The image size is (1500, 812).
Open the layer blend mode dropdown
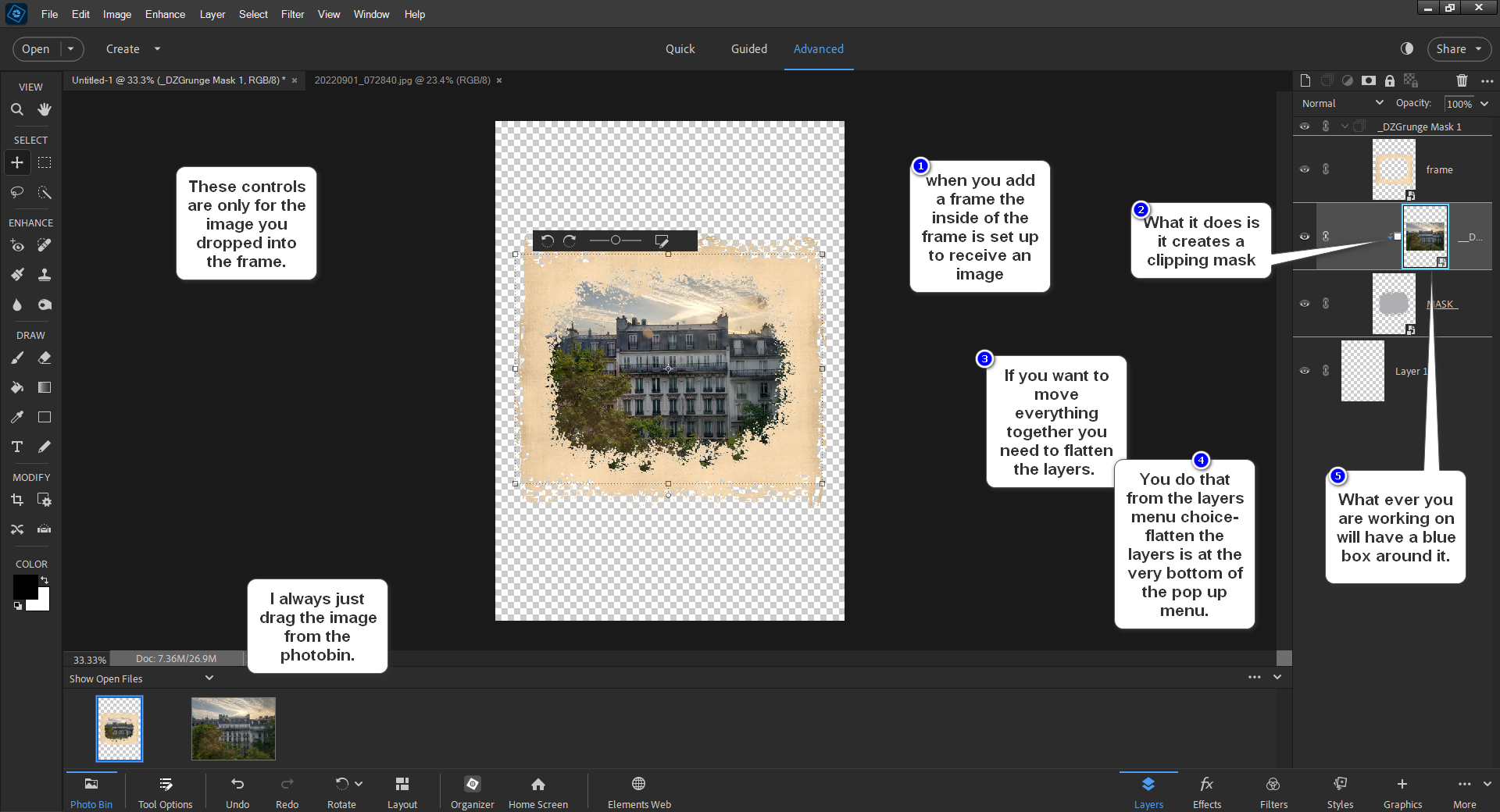click(1340, 102)
